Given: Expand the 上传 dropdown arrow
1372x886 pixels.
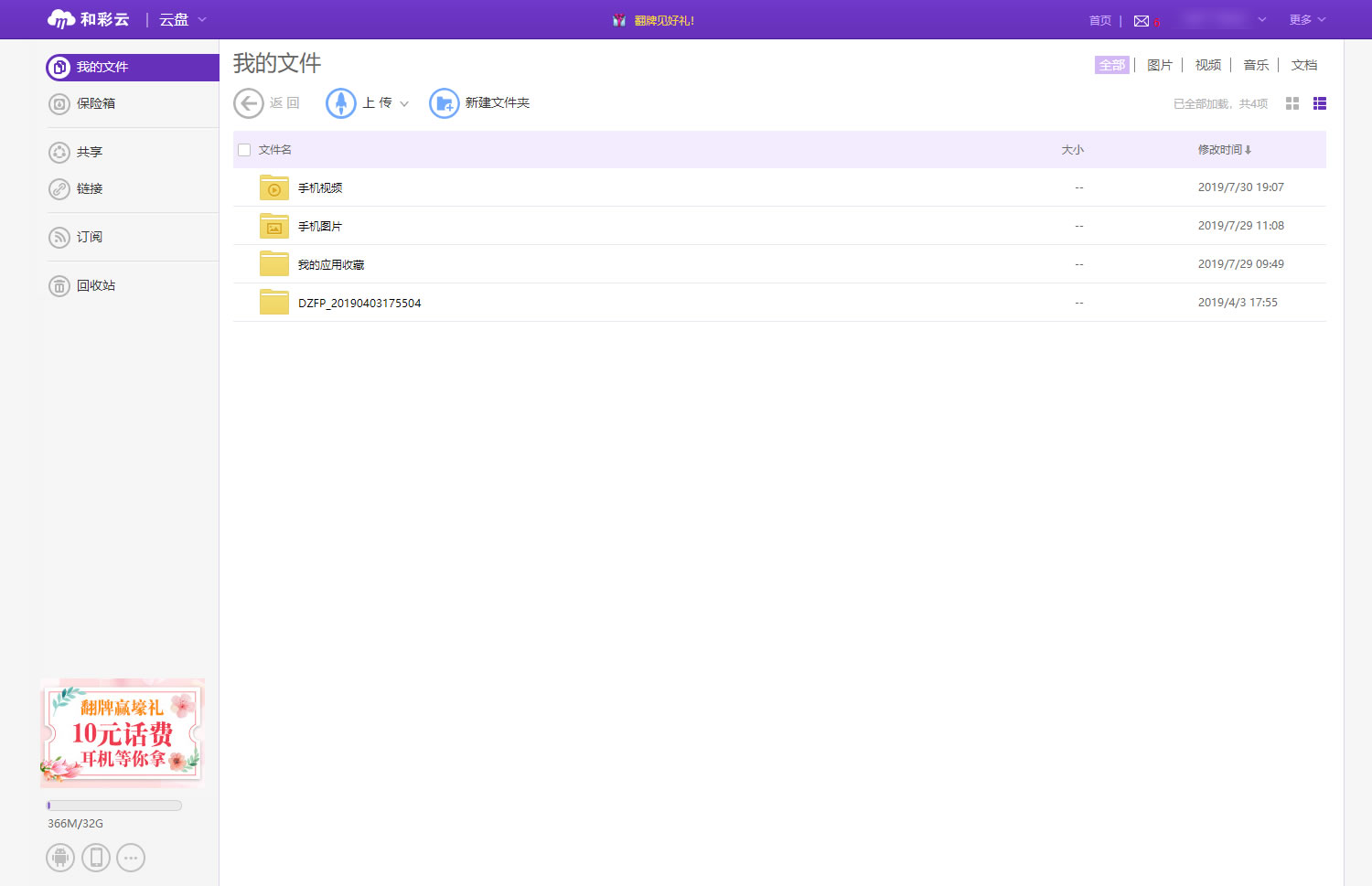Looking at the screenshot, I should click(404, 103).
